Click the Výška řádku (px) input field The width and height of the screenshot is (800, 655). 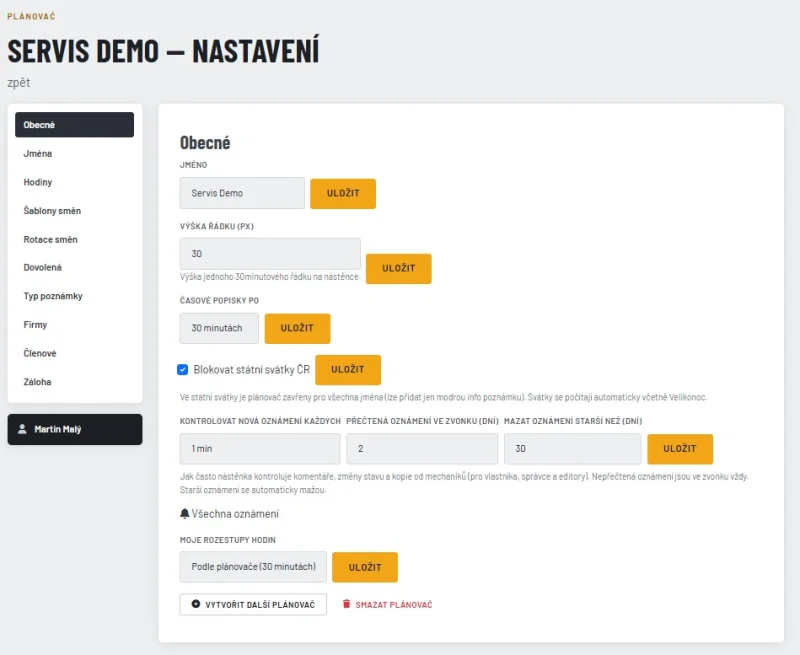[270, 254]
